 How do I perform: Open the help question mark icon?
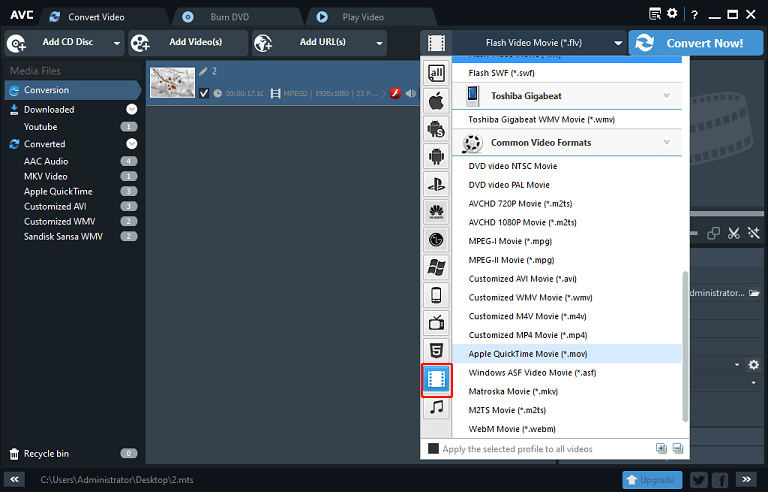tap(694, 15)
